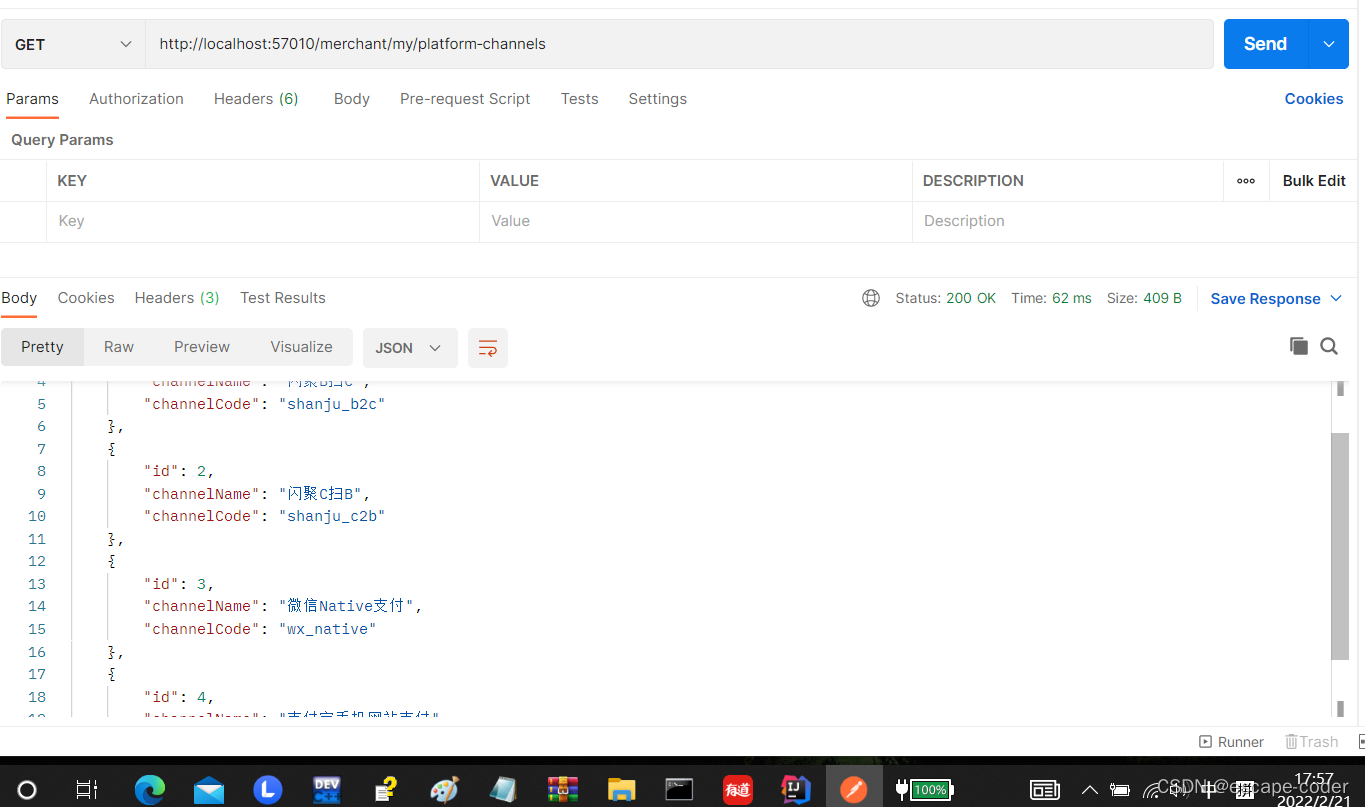This screenshot has width=1365, height=807.
Task: Click the response vertical scrollbar thumb
Action: coord(1340,546)
